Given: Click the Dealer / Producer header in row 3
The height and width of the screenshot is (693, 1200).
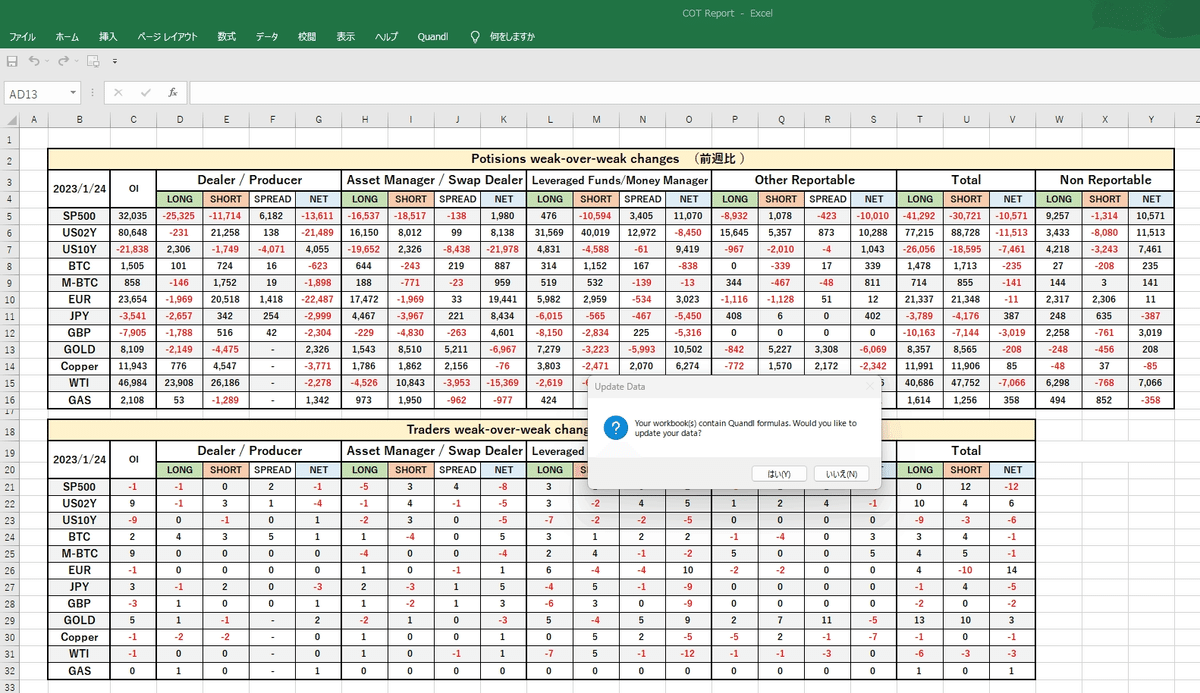Looking at the screenshot, I should click(249, 180).
